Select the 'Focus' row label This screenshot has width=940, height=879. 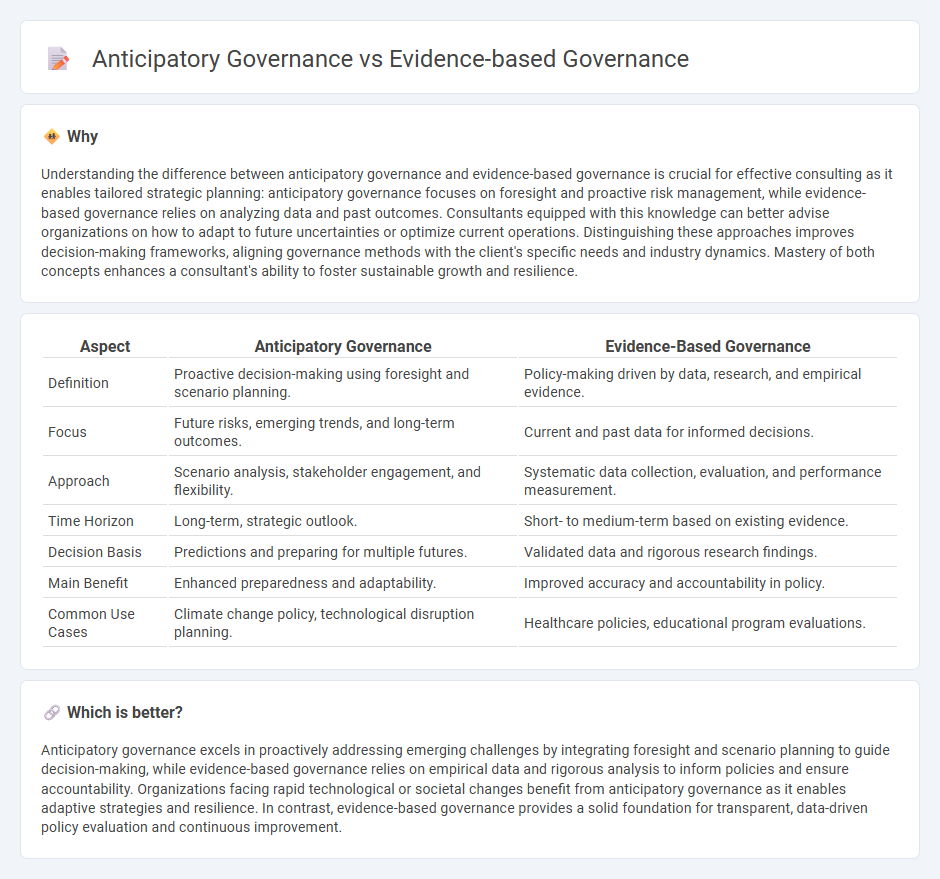67,432
